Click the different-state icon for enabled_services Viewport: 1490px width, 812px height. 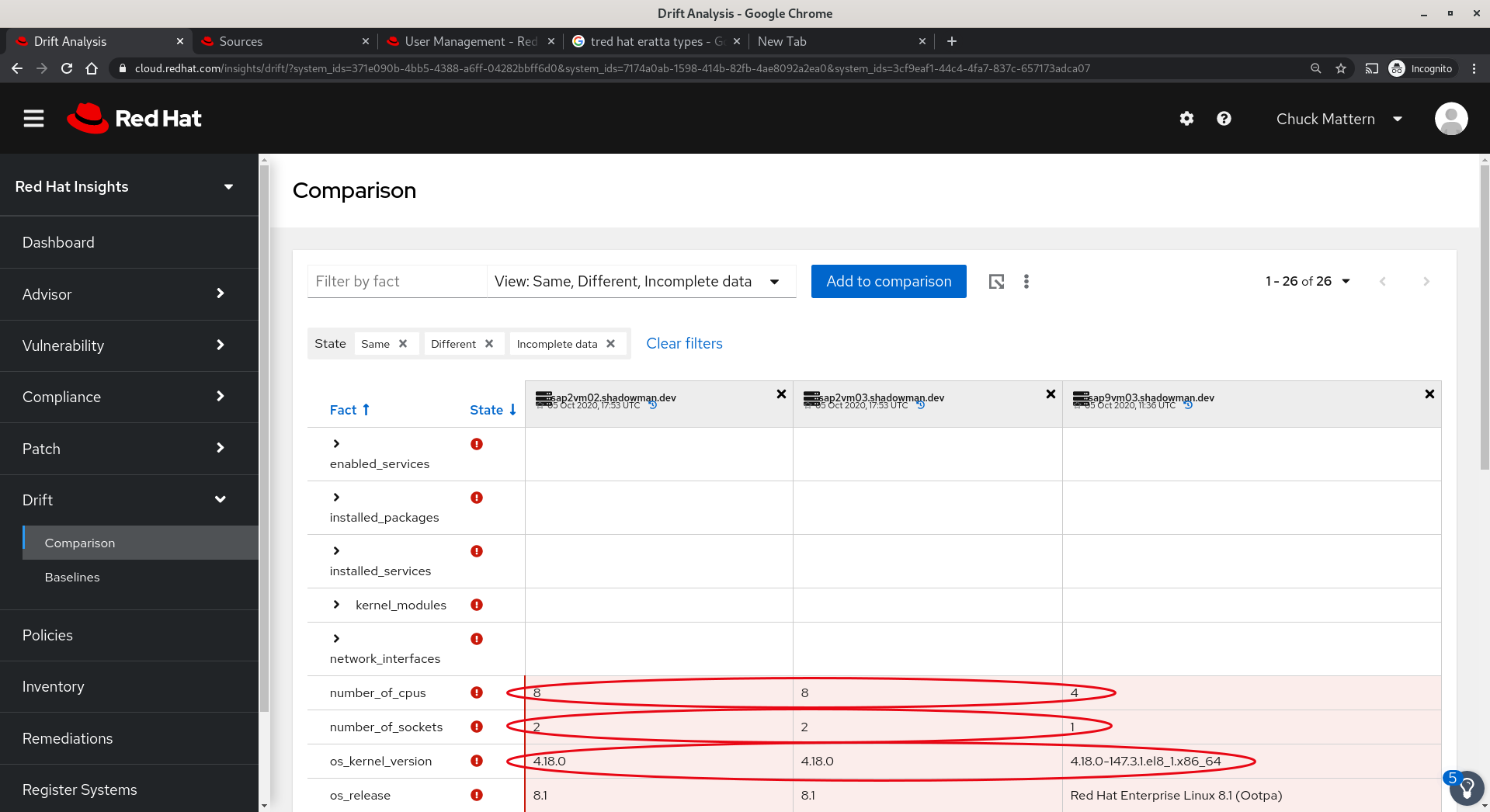(x=477, y=444)
